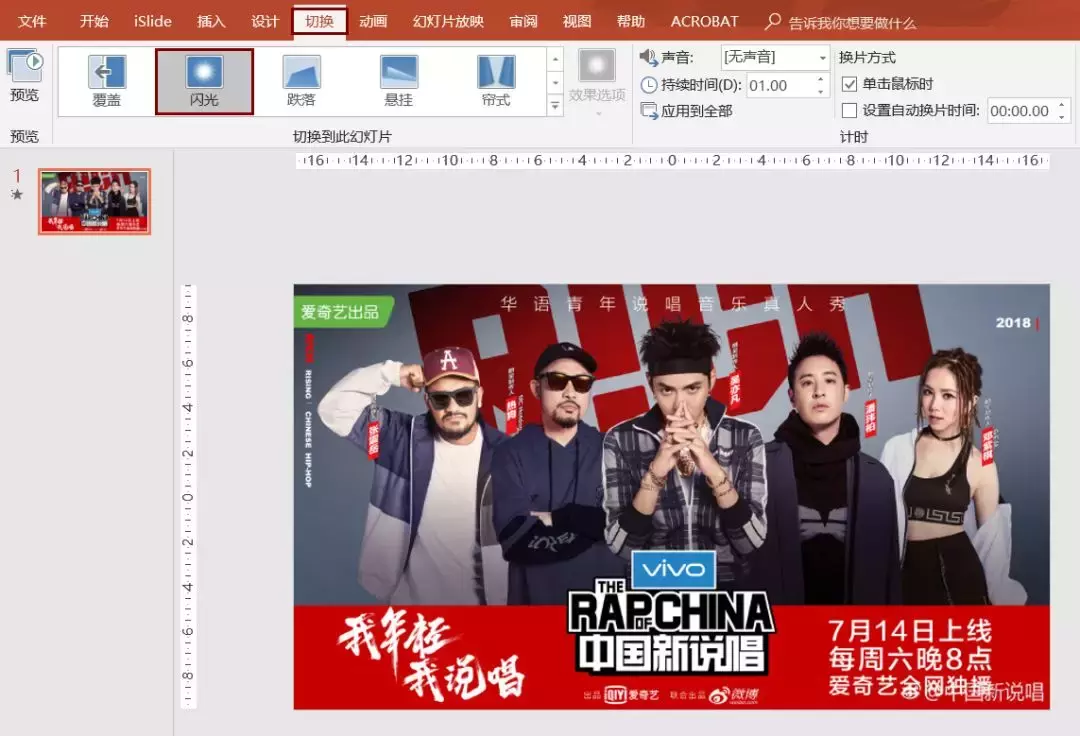1080x736 pixels.
Task: Click the Tell Me search magnifier icon
Action: pos(773,21)
